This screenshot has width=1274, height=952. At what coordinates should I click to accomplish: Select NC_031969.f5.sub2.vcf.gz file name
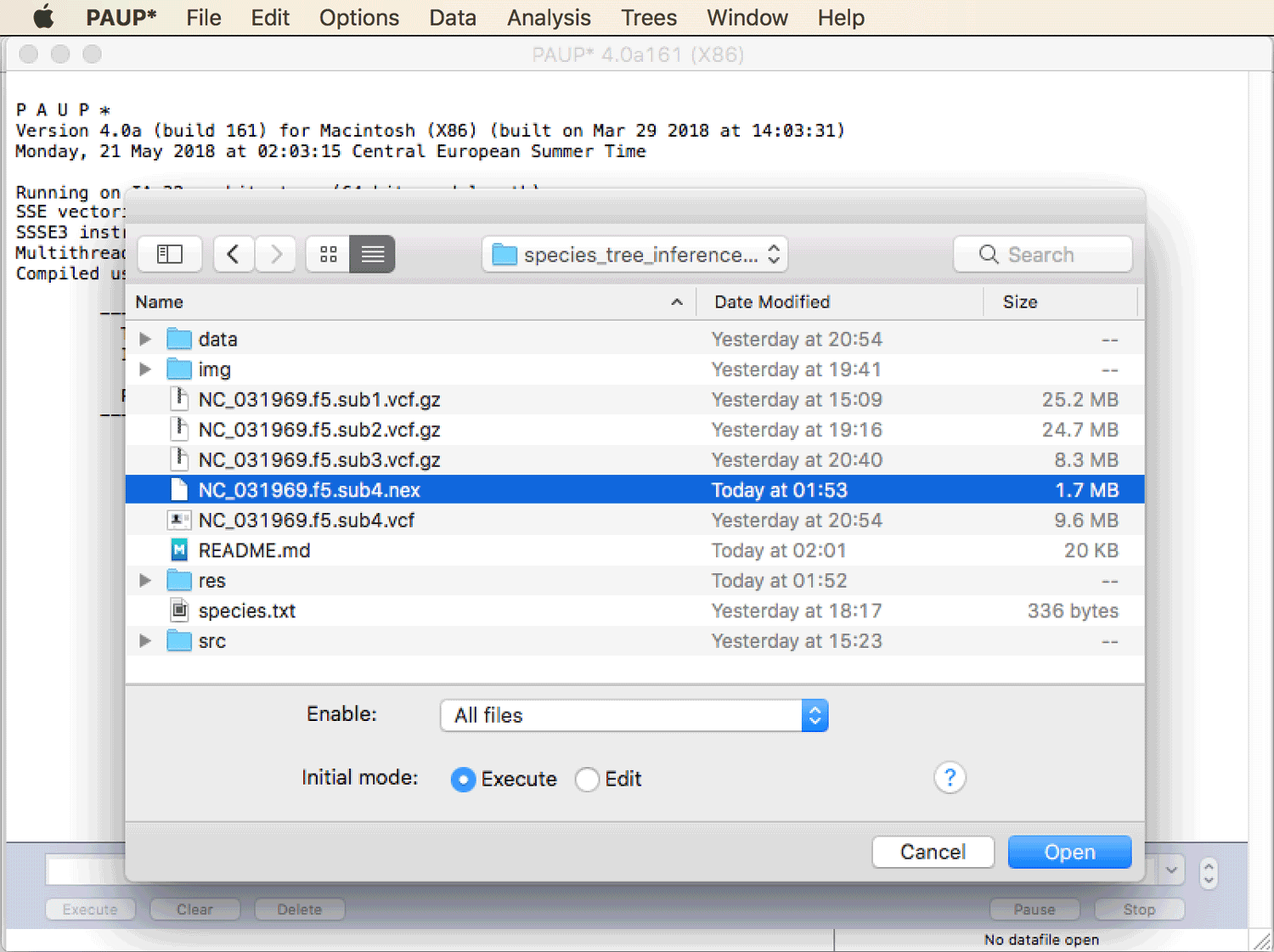pyautogui.click(x=319, y=430)
